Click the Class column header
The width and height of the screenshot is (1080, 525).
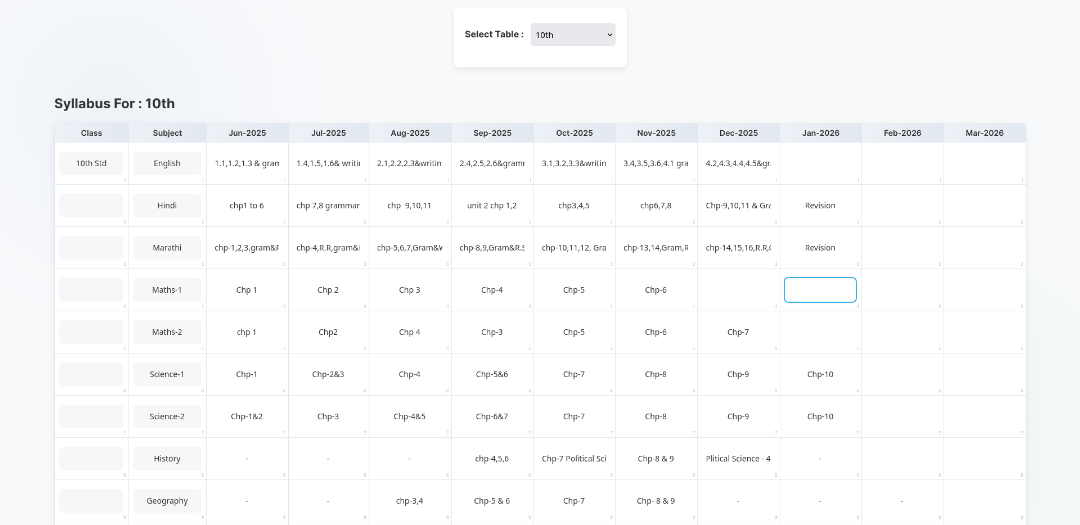pyautogui.click(x=91, y=133)
